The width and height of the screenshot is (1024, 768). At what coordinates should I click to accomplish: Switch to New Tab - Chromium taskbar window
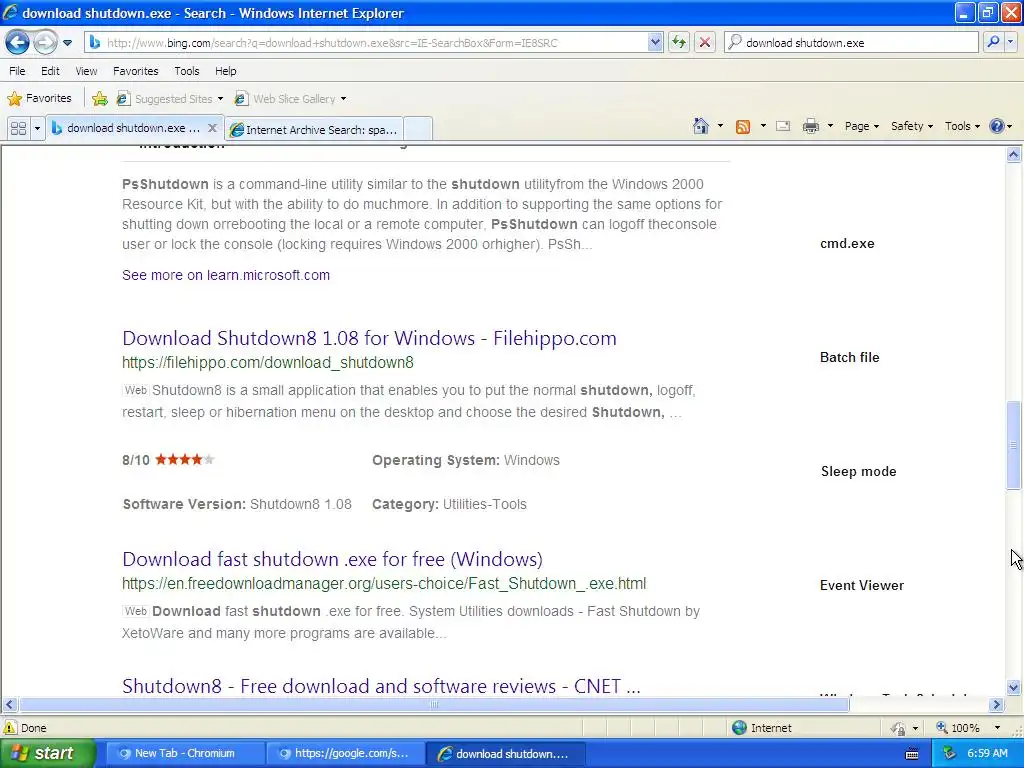pyautogui.click(x=184, y=754)
